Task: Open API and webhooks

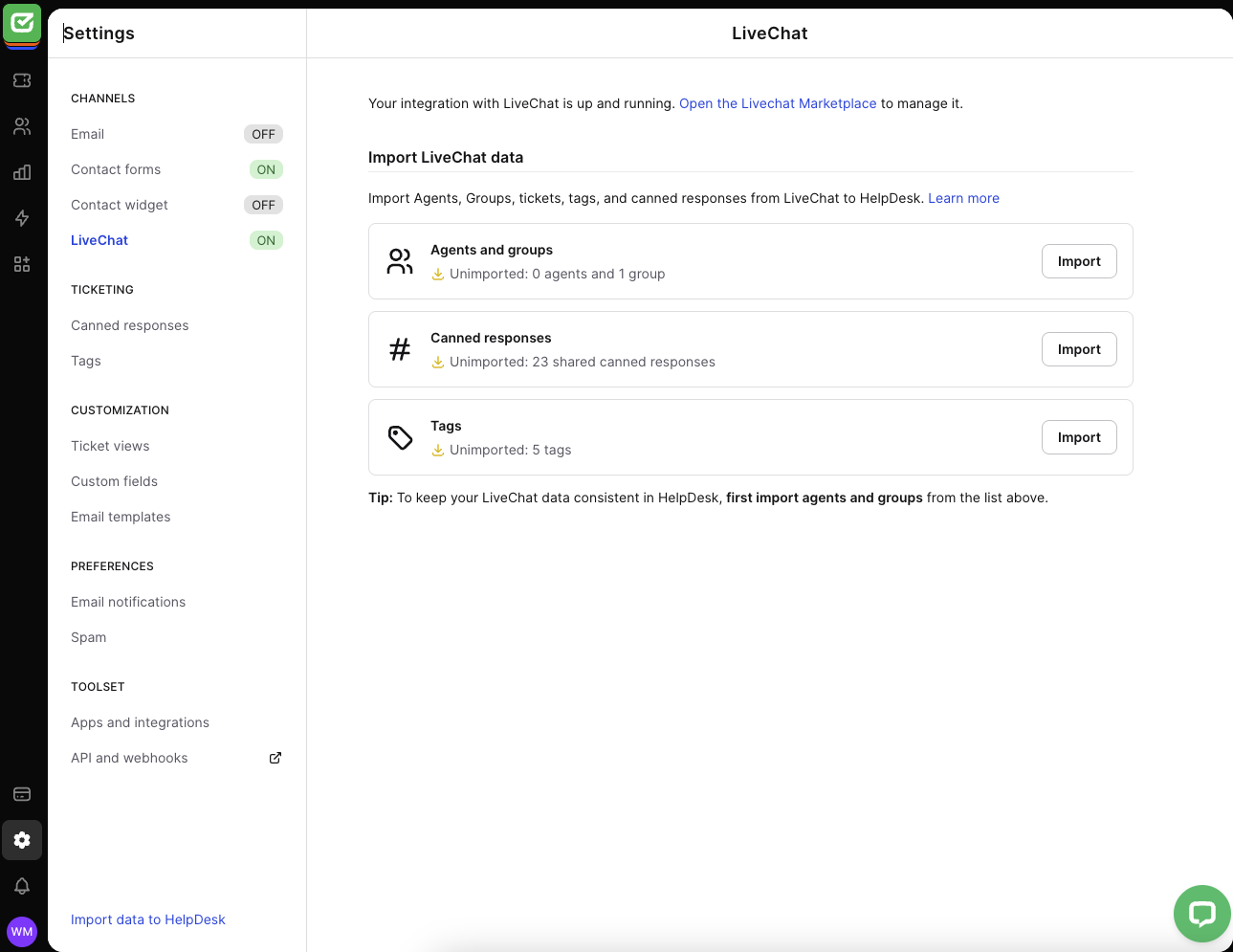Action: 129,758
